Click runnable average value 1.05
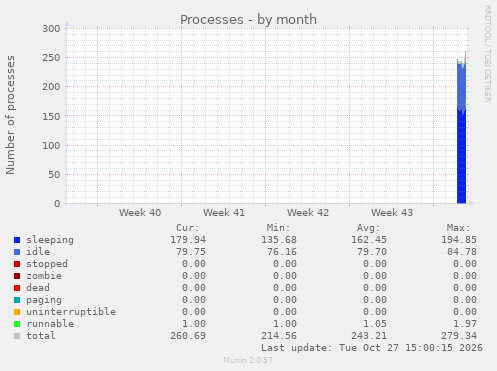 pyautogui.click(x=375, y=324)
